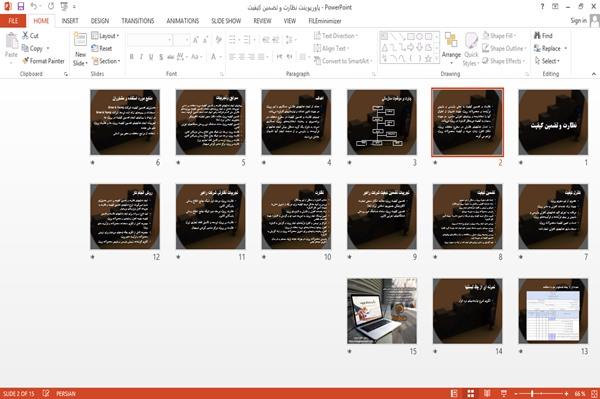The width and height of the screenshot is (600, 399).
Task: Click transition star under slide 6
Action: tap(93, 163)
